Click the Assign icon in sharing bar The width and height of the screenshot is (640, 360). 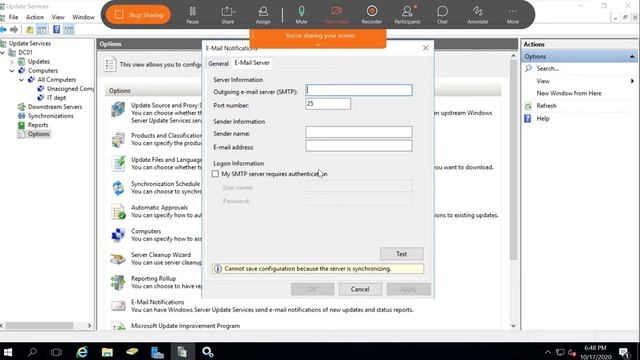point(263,15)
